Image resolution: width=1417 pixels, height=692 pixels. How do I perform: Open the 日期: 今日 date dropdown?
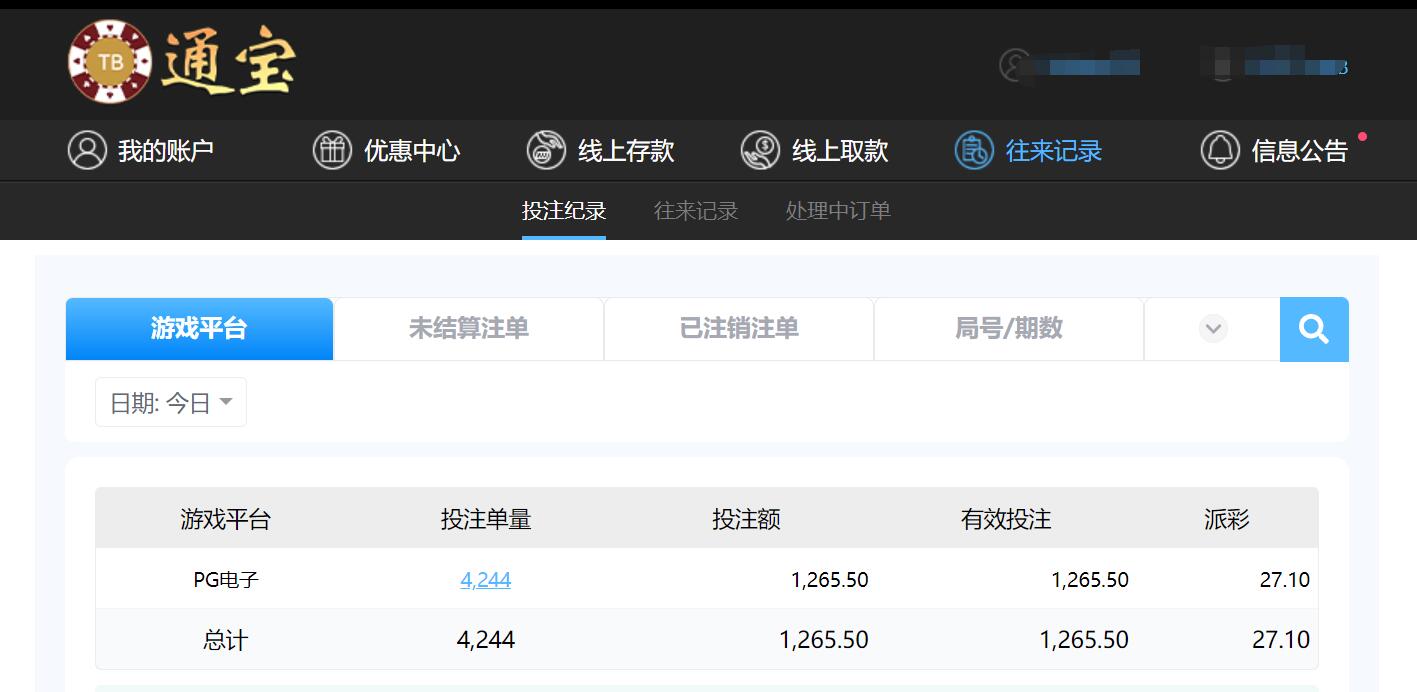(170, 401)
